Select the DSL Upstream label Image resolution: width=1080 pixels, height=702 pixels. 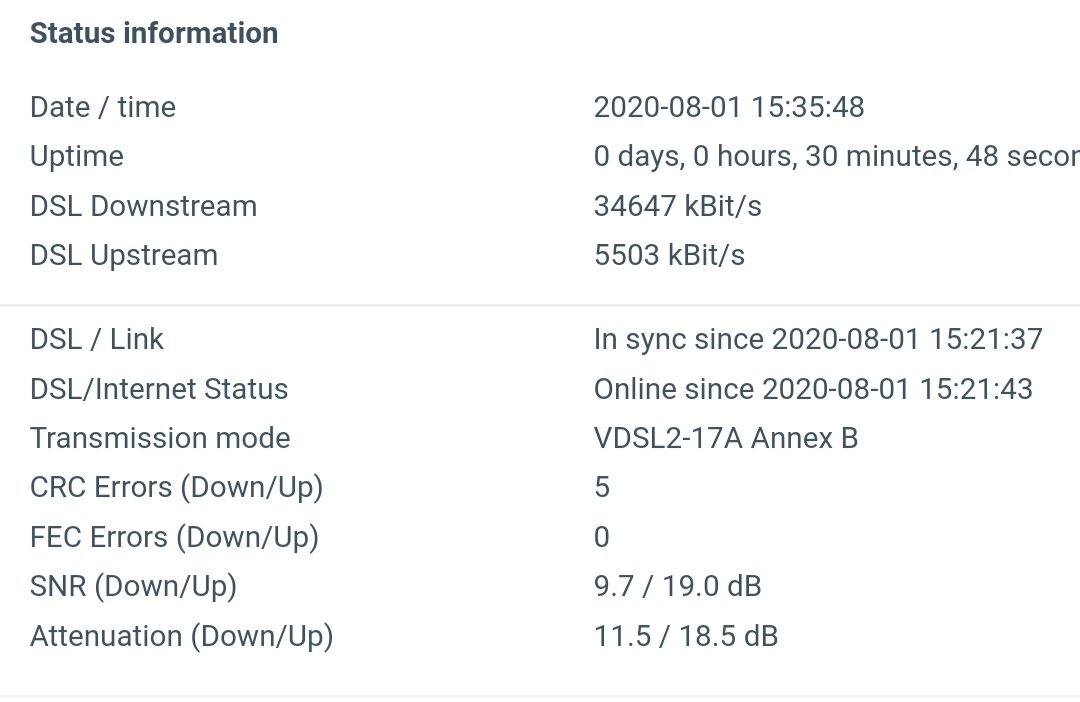click(124, 256)
